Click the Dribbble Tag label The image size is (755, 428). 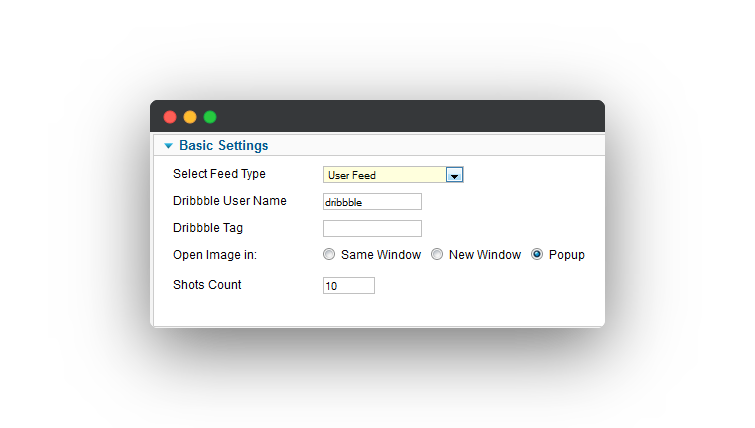pyautogui.click(x=208, y=228)
